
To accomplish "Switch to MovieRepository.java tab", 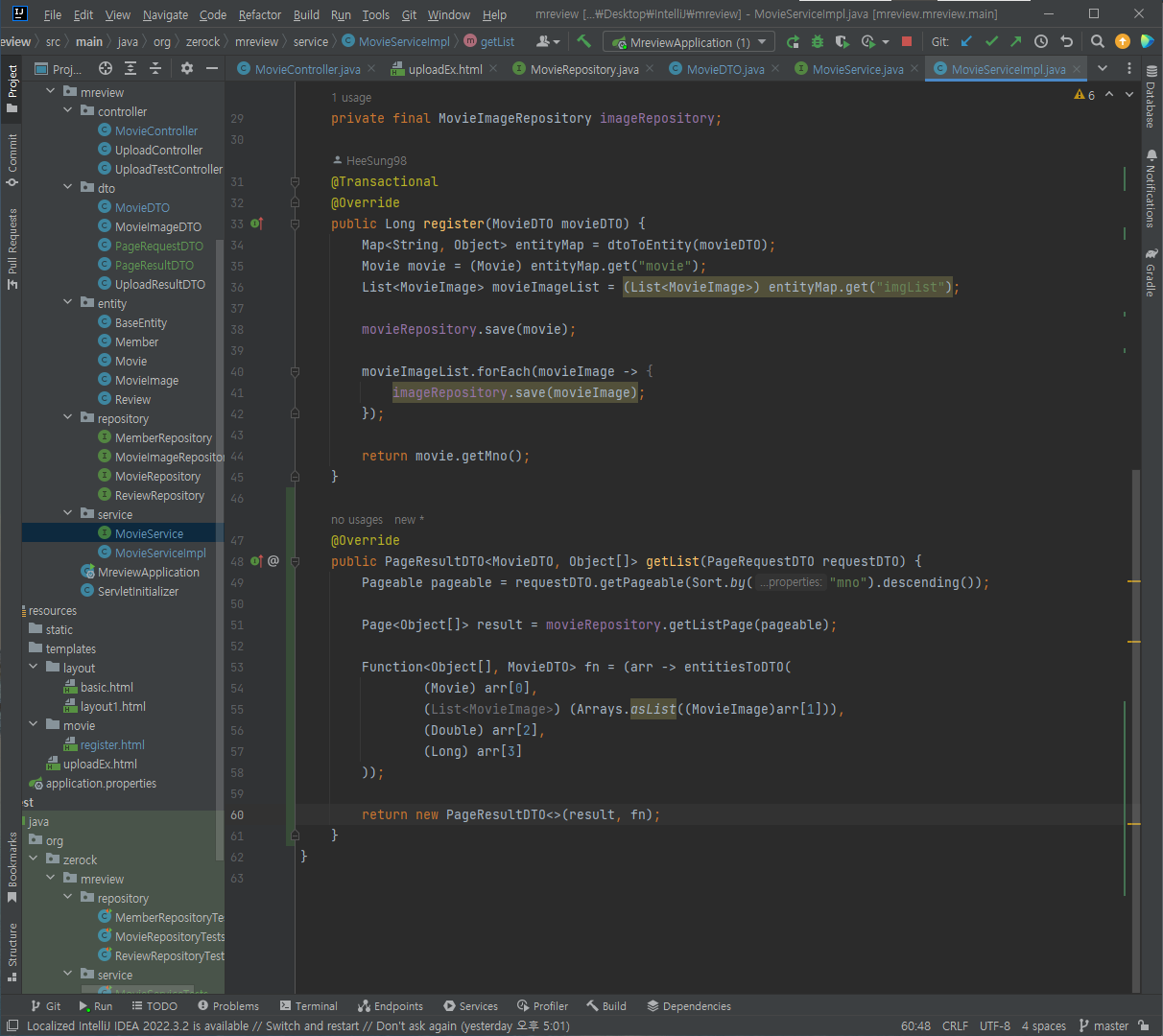I will pyautogui.click(x=584, y=69).
